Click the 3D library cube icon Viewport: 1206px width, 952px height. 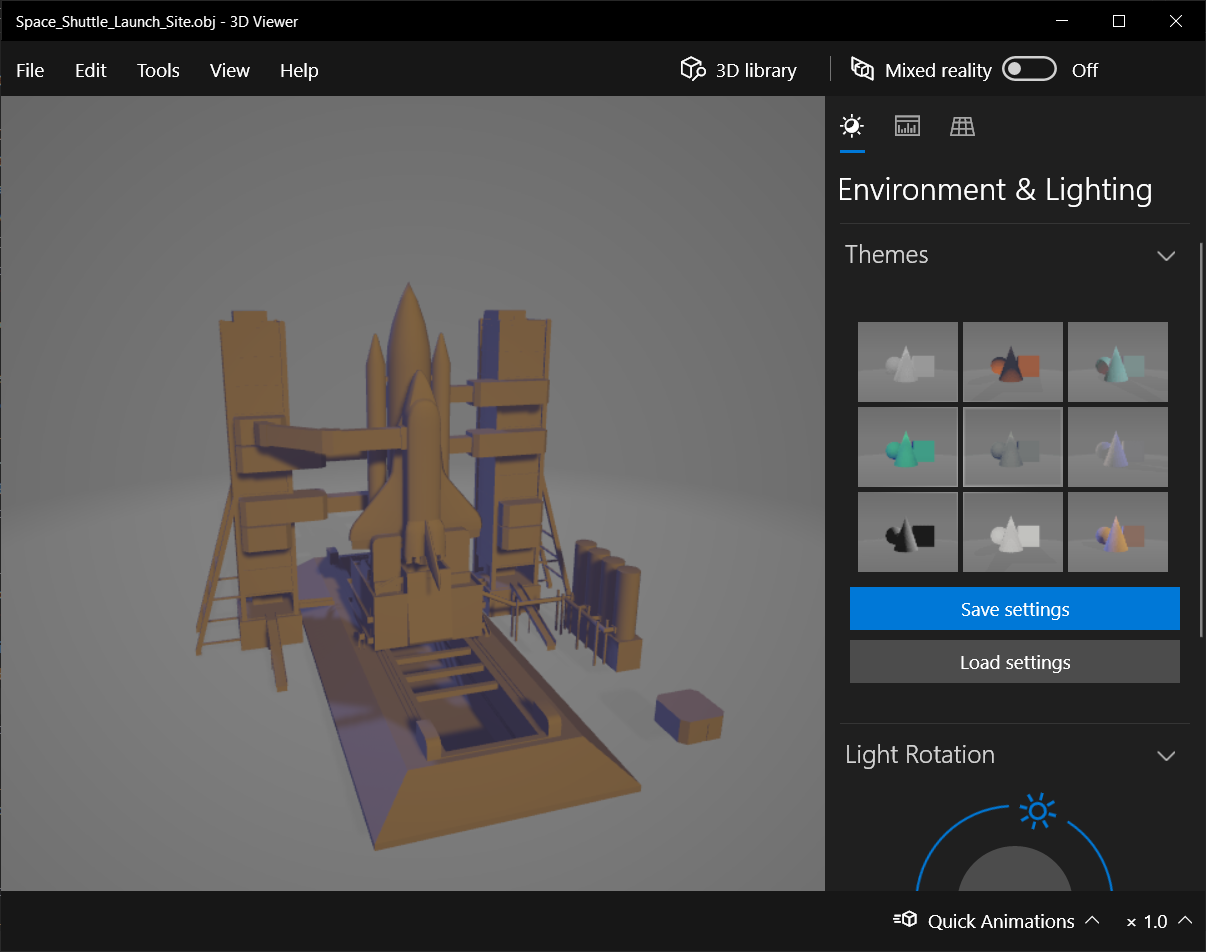pos(692,69)
